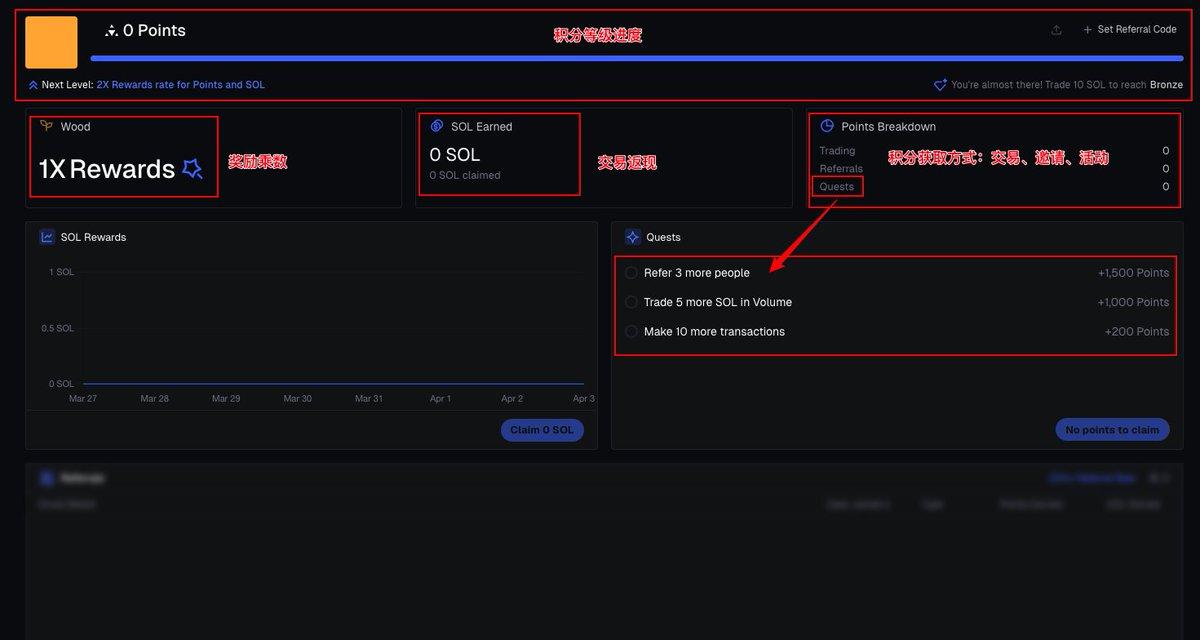
Task: Click the 0.5 SOL axis label
Action: pyautogui.click(x=59, y=328)
